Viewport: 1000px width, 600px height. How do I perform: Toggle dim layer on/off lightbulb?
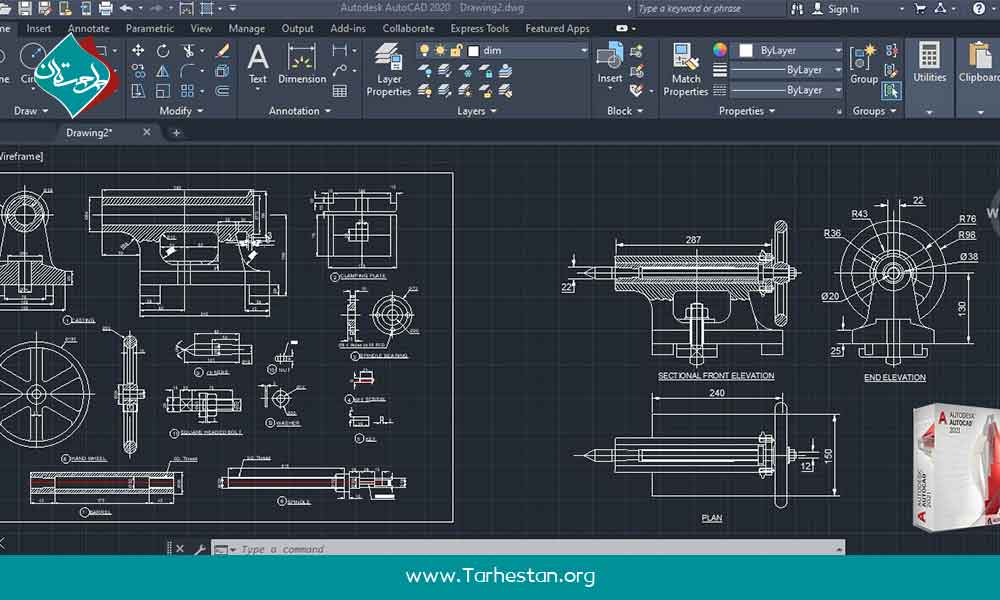click(x=424, y=50)
